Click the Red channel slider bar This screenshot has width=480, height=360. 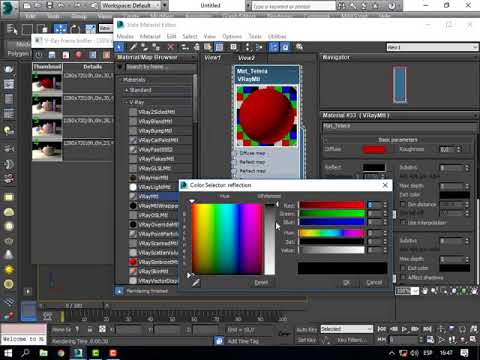pos(332,205)
